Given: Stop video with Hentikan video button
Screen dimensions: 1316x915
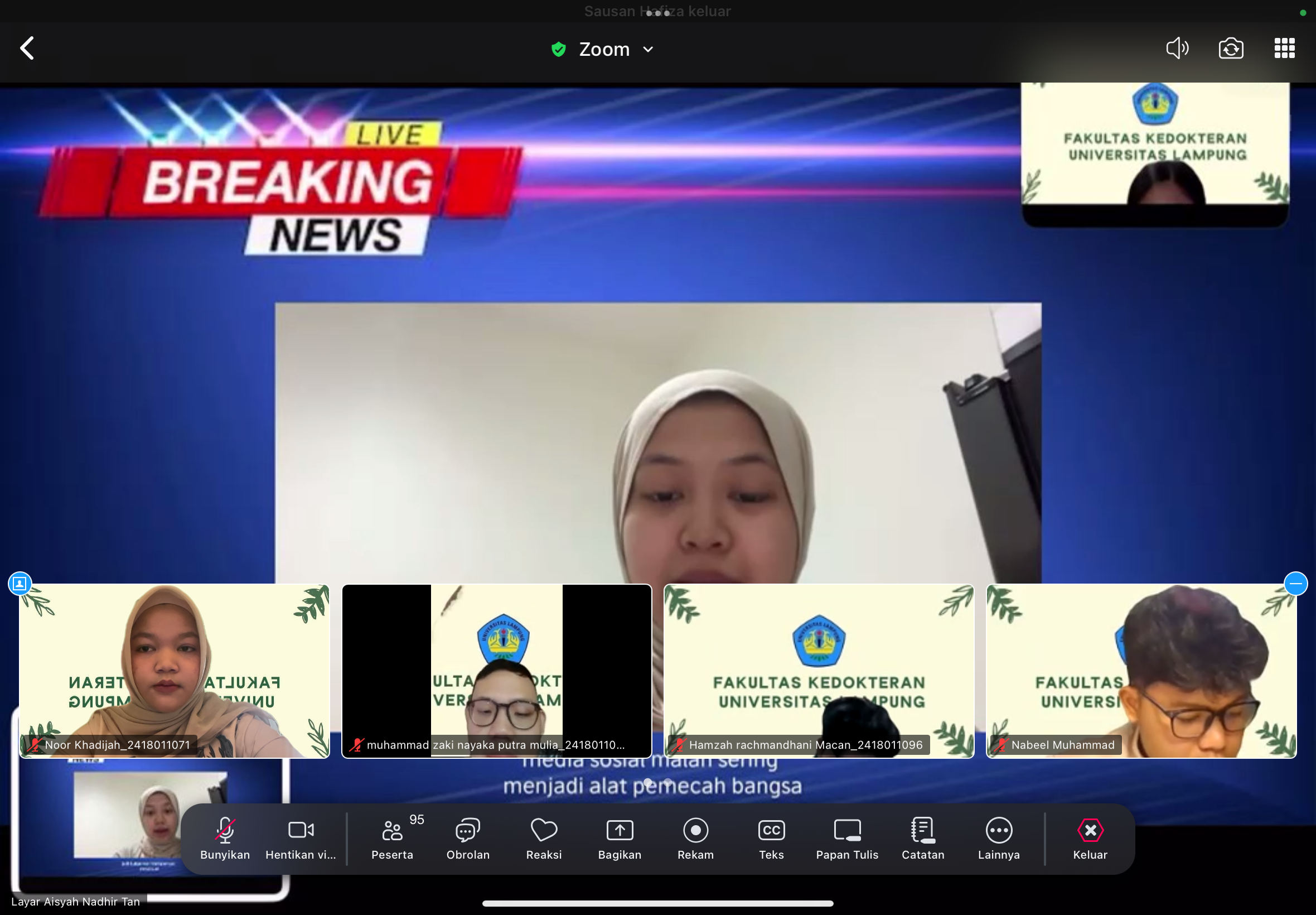Looking at the screenshot, I should 301,838.
